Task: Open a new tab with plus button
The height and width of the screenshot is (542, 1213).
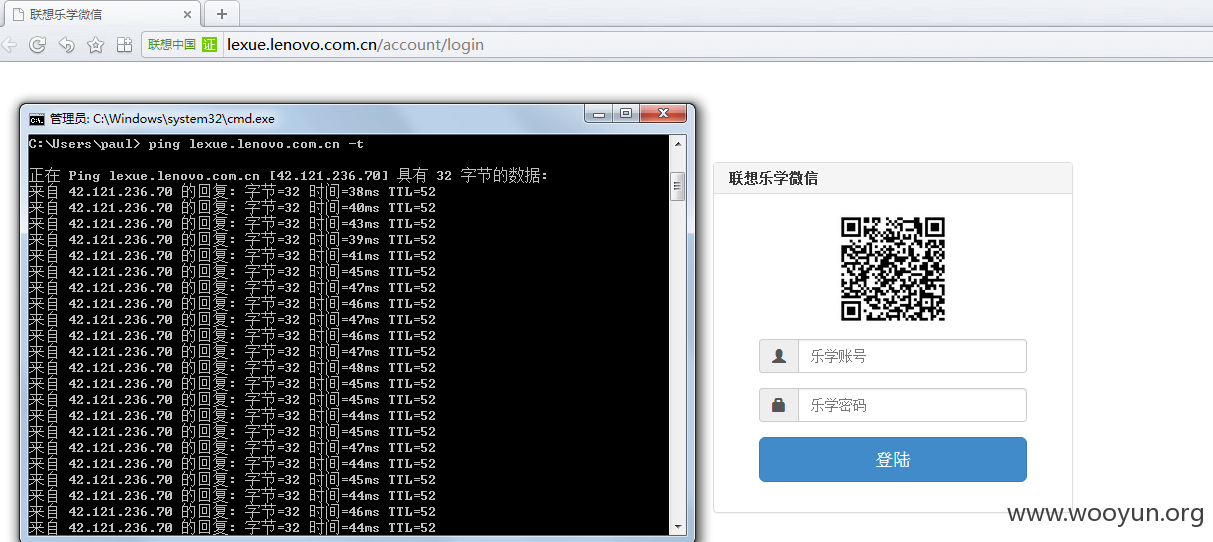Action: pos(222,14)
